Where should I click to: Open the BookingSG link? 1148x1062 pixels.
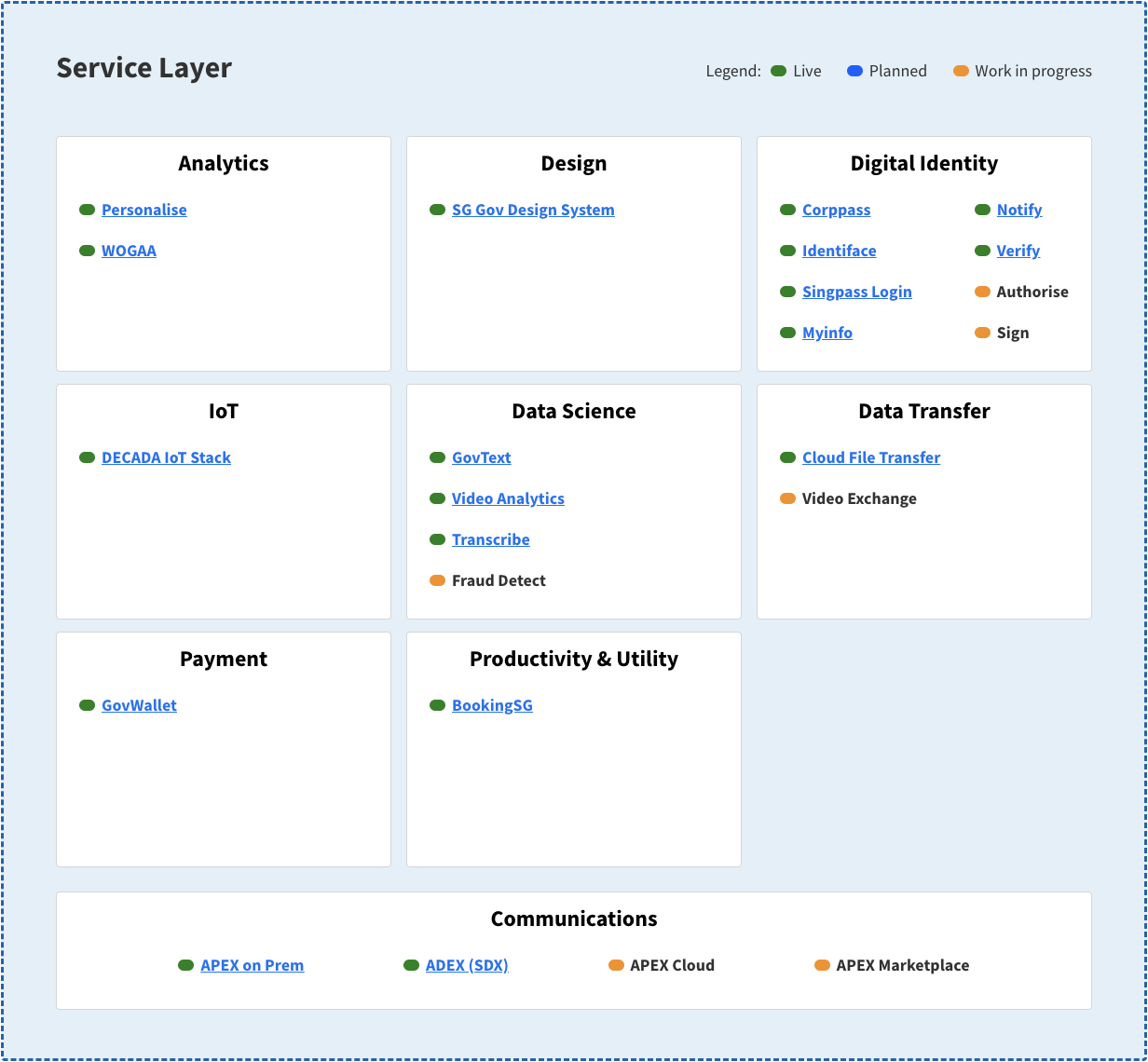492,705
